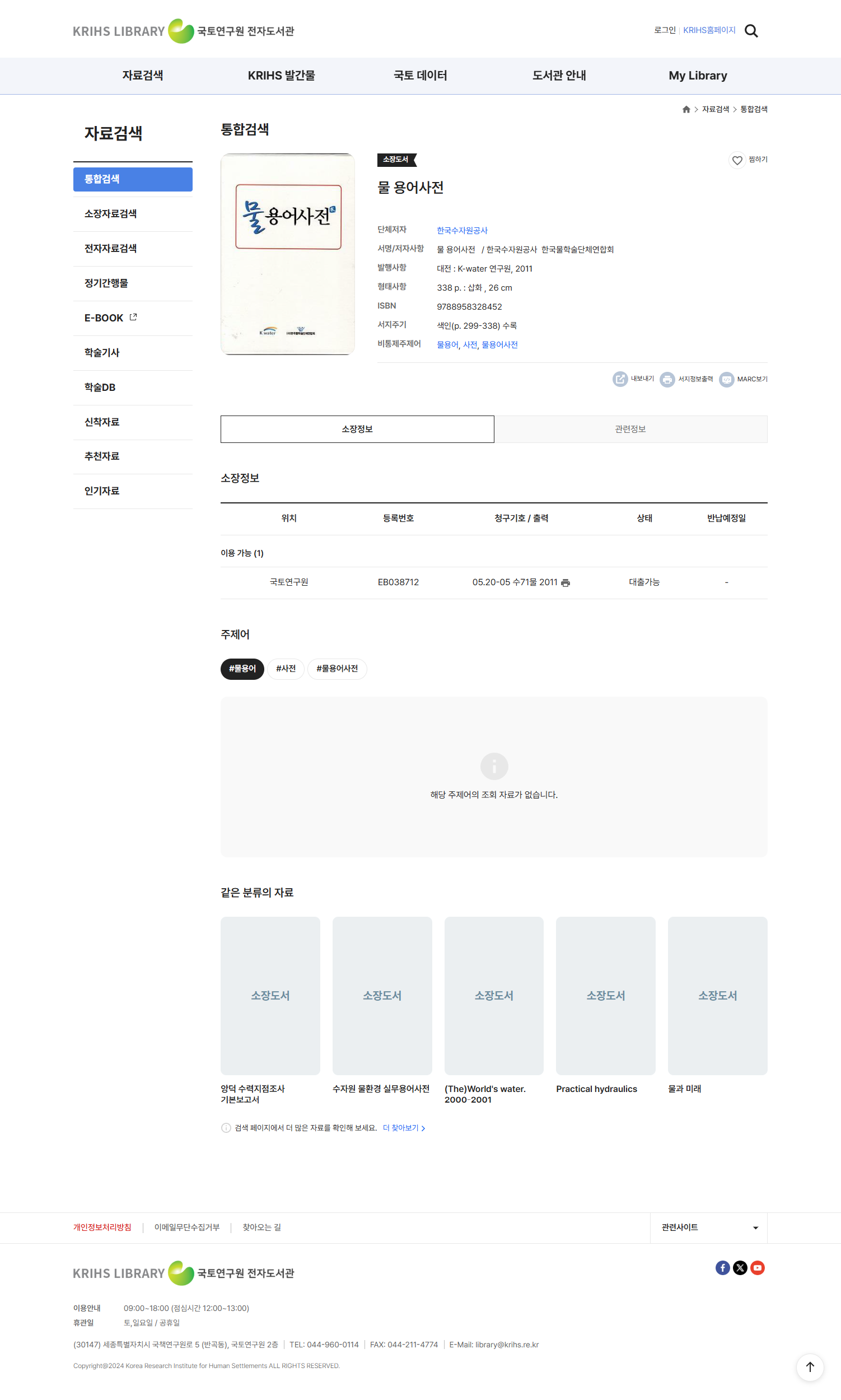Open the Facebook social icon in footer
Screen dimensions: 841x1400
(722, 1267)
